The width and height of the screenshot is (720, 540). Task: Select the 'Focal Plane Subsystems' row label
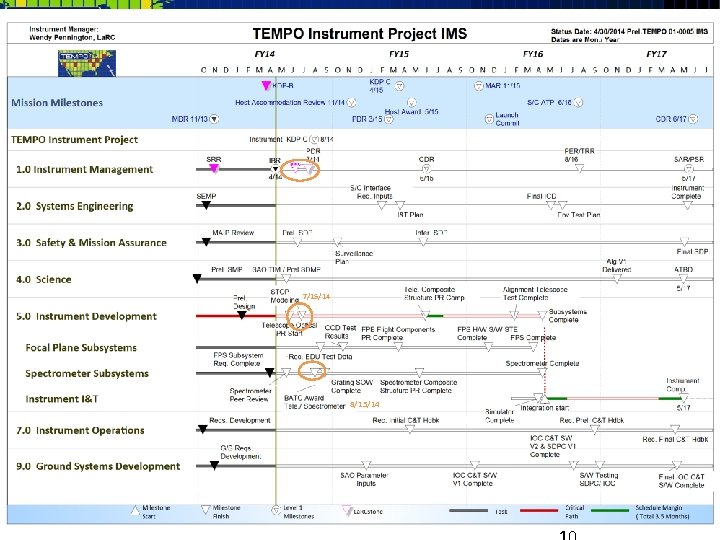(81, 348)
